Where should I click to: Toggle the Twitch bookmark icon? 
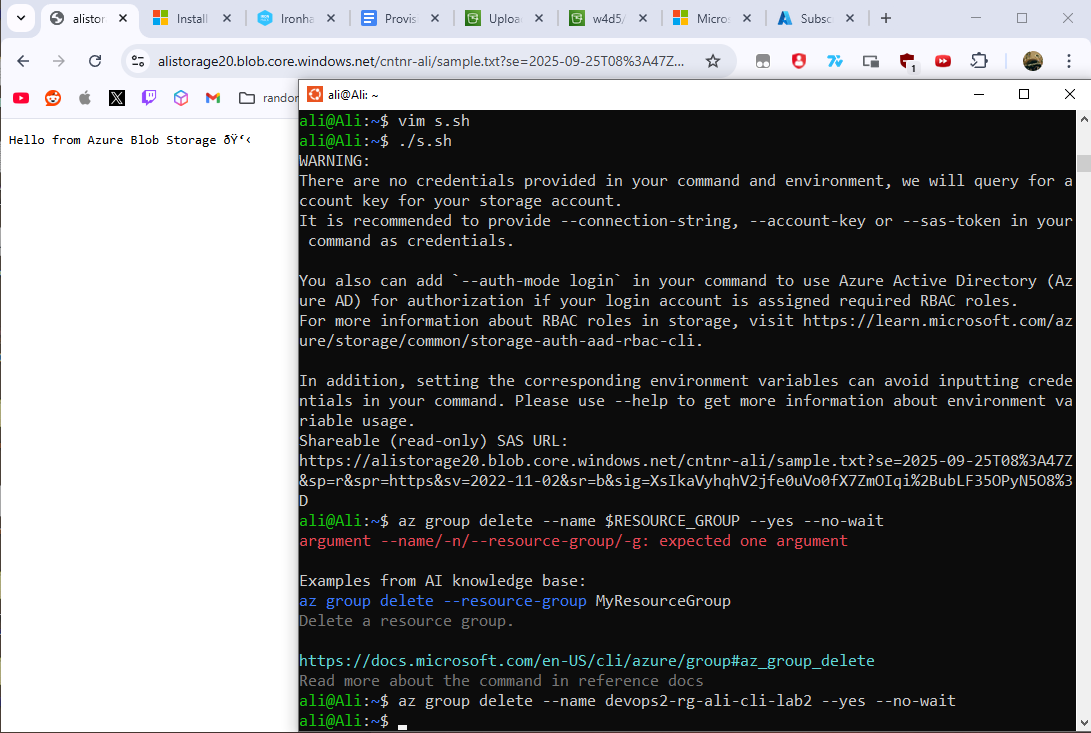tap(148, 97)
